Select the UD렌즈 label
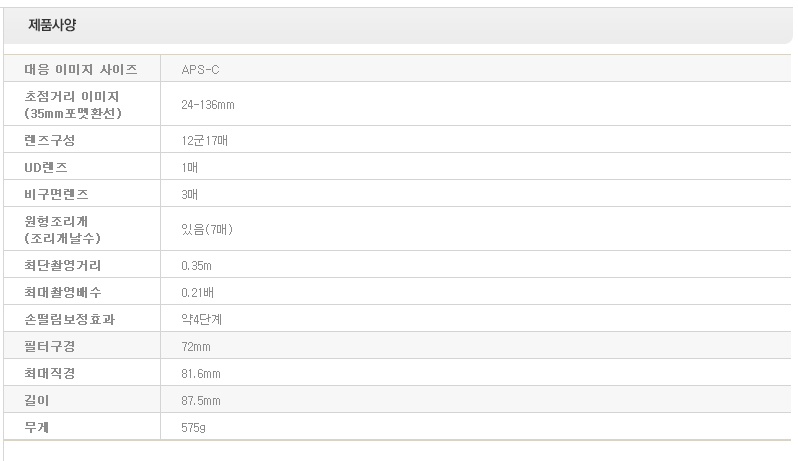798x461 pixels. tap(46, 168)
